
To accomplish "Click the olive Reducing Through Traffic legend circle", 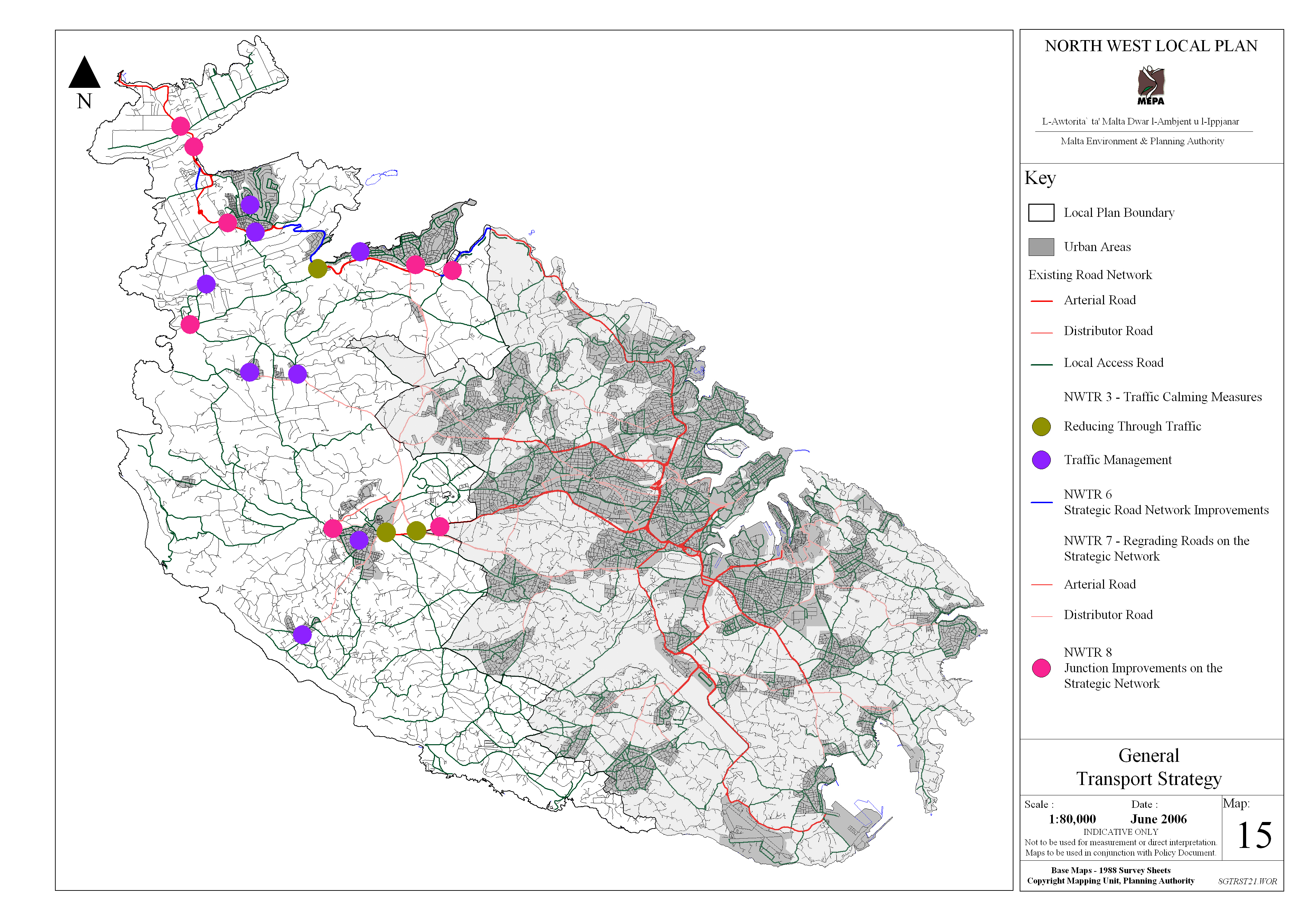I will click(x=1041, y=426).
